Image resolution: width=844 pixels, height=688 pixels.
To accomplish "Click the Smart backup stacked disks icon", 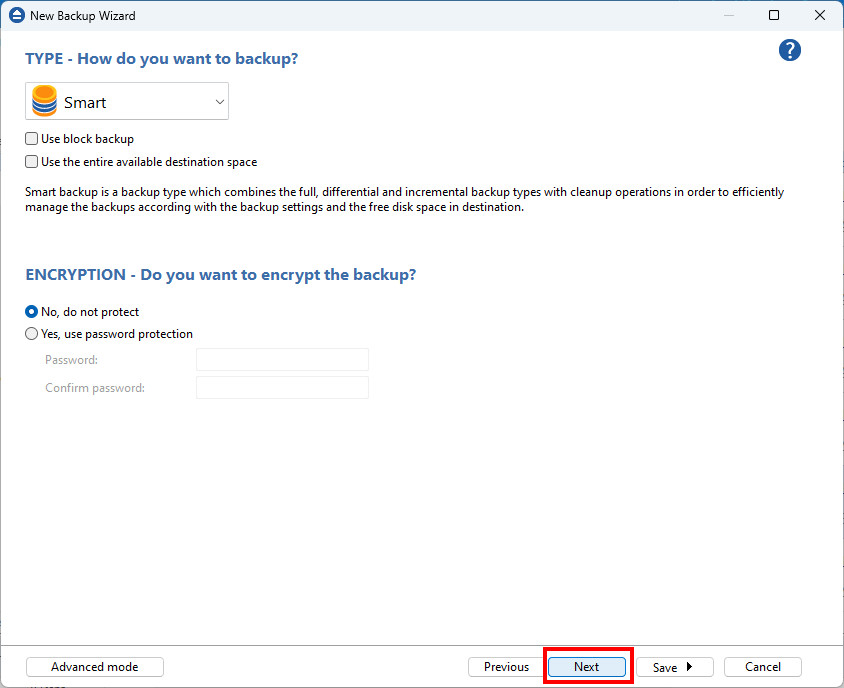I will click(x=45, y=102).
